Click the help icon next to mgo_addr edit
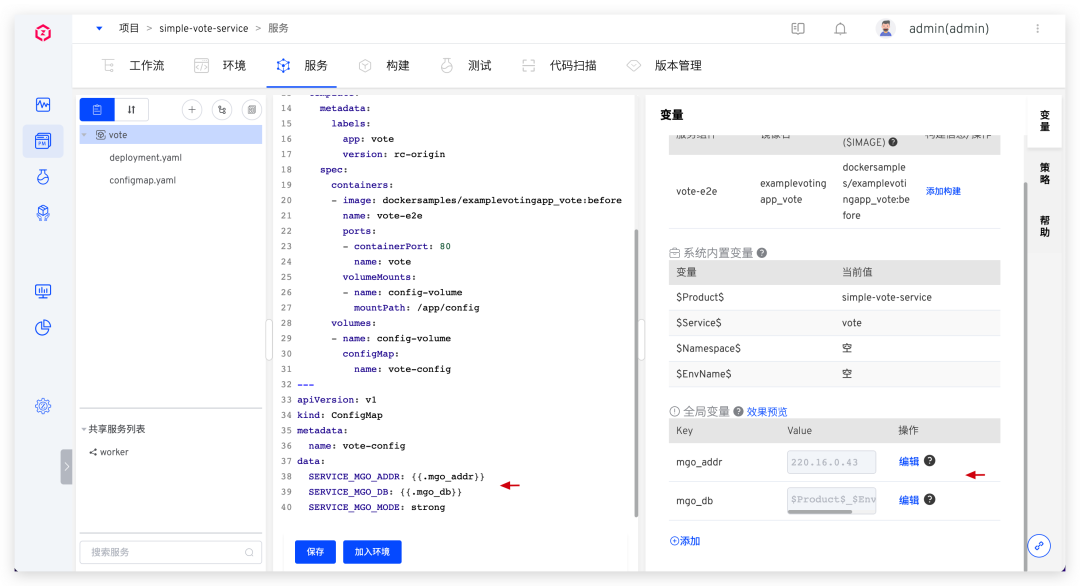Image resolution: width=1080 pixels, height=586 pixels. click(930, 461)
